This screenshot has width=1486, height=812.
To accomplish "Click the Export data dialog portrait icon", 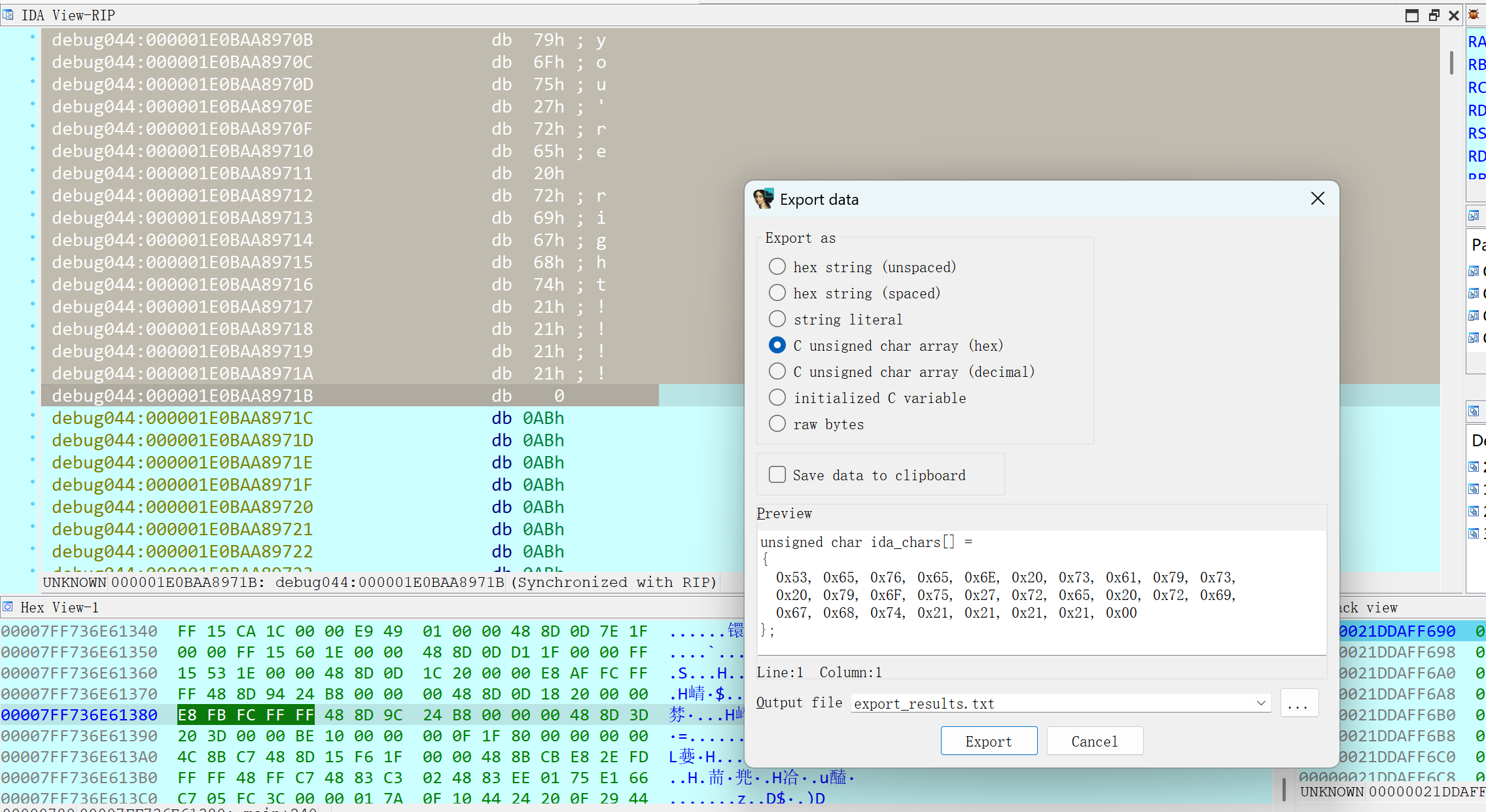I will (x=763, y=199).
